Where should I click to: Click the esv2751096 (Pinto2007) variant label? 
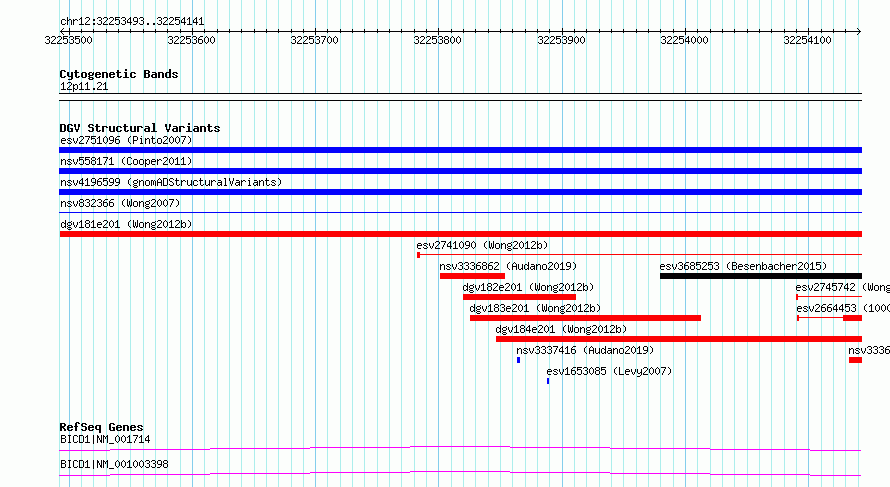tap(126, 140)
